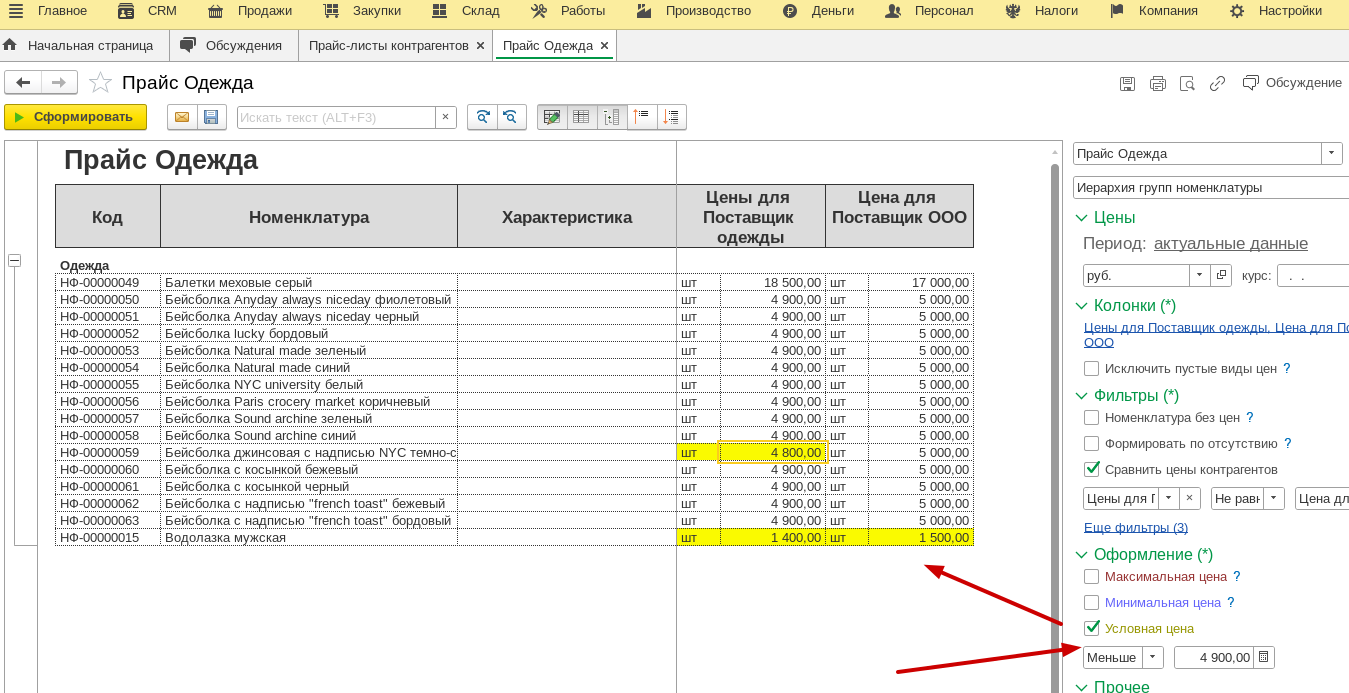The height and width of the screenshot is (693, 1349).
Task: Uncheck Сравнить цены контрагентов checkbox
Action: 1091,470
